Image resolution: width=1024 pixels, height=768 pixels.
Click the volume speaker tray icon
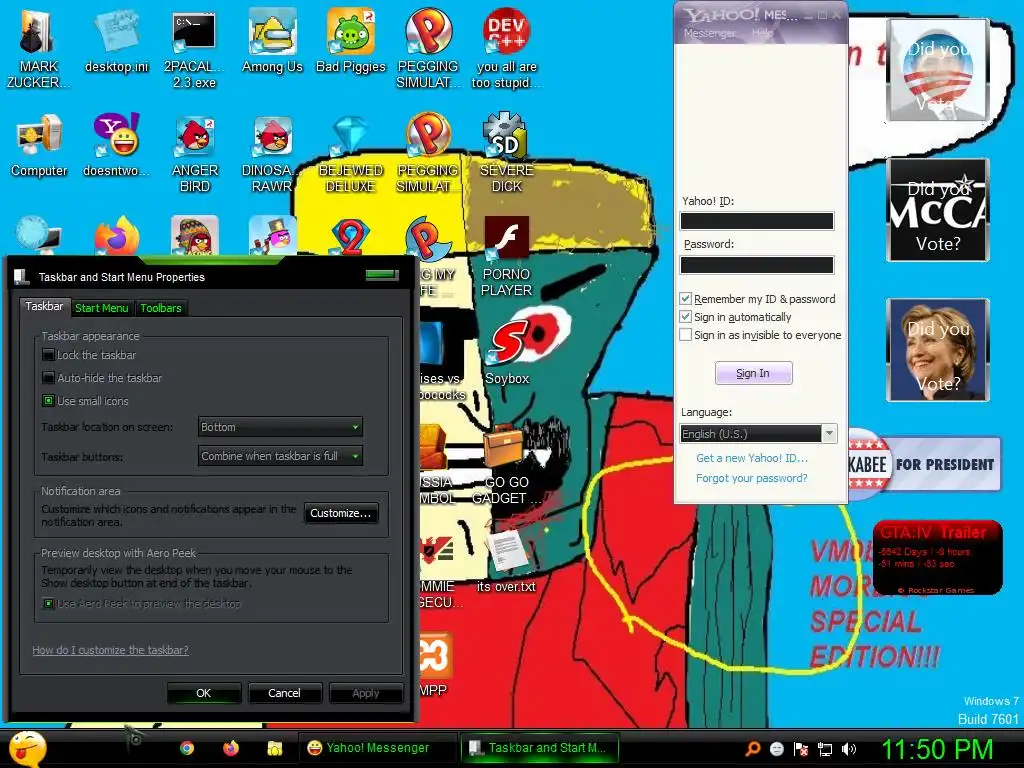[848, 749]
